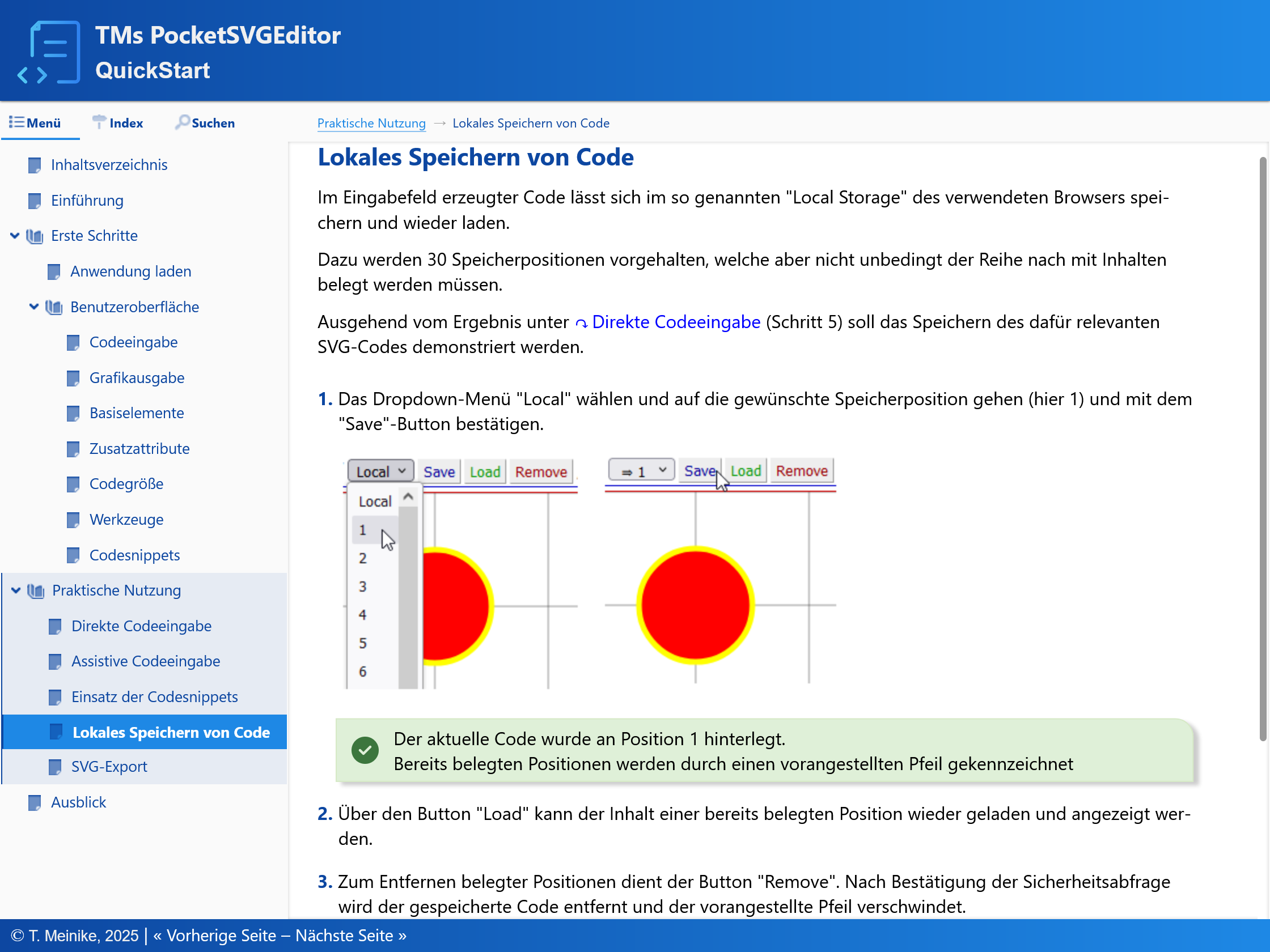The image size is (1270, 952).
Task: Click the page icon beside Inhaltsverzeichnis
Action: [x=35, y=165]
